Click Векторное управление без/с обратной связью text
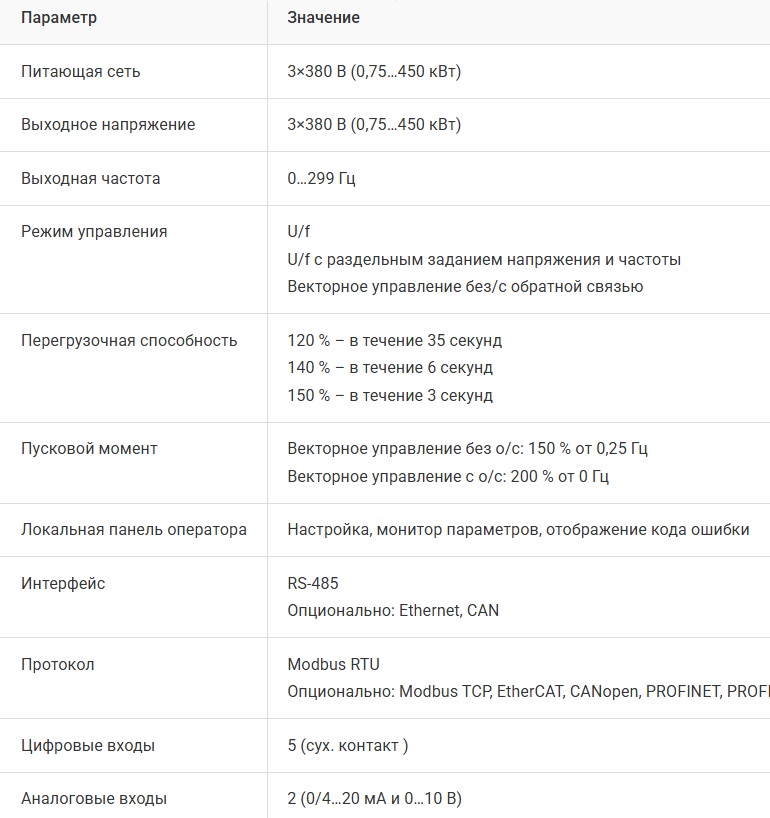 tap(465, 287)
